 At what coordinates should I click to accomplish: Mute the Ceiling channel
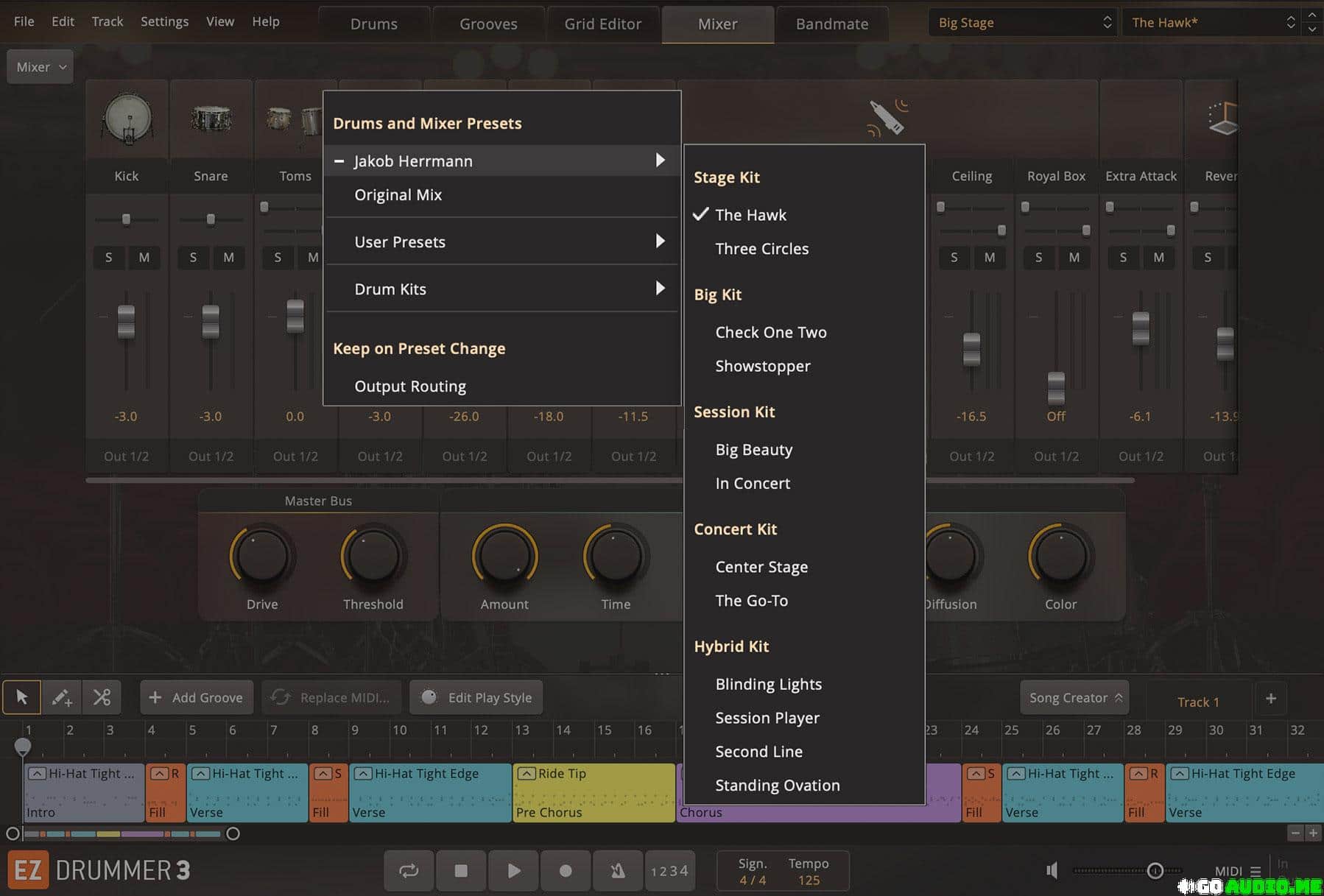(990, 257)
